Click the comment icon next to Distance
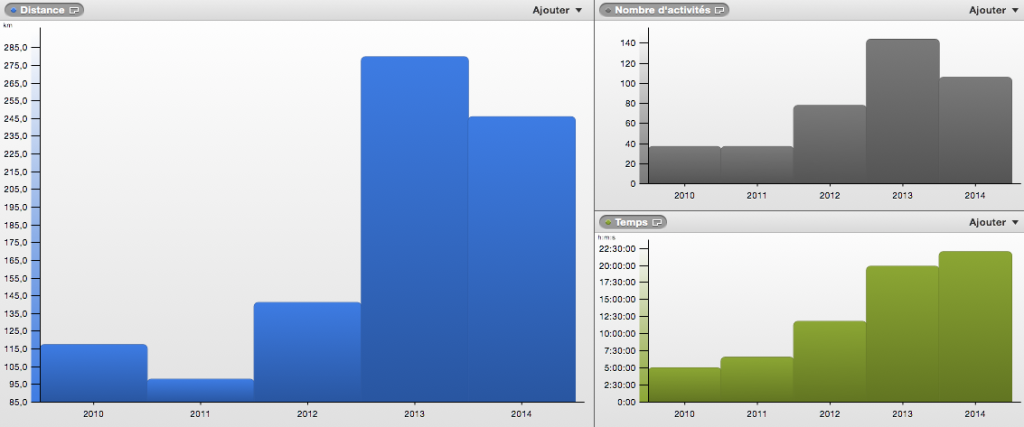This screenshot has height=427, width=1024. (x=74, y=10)
